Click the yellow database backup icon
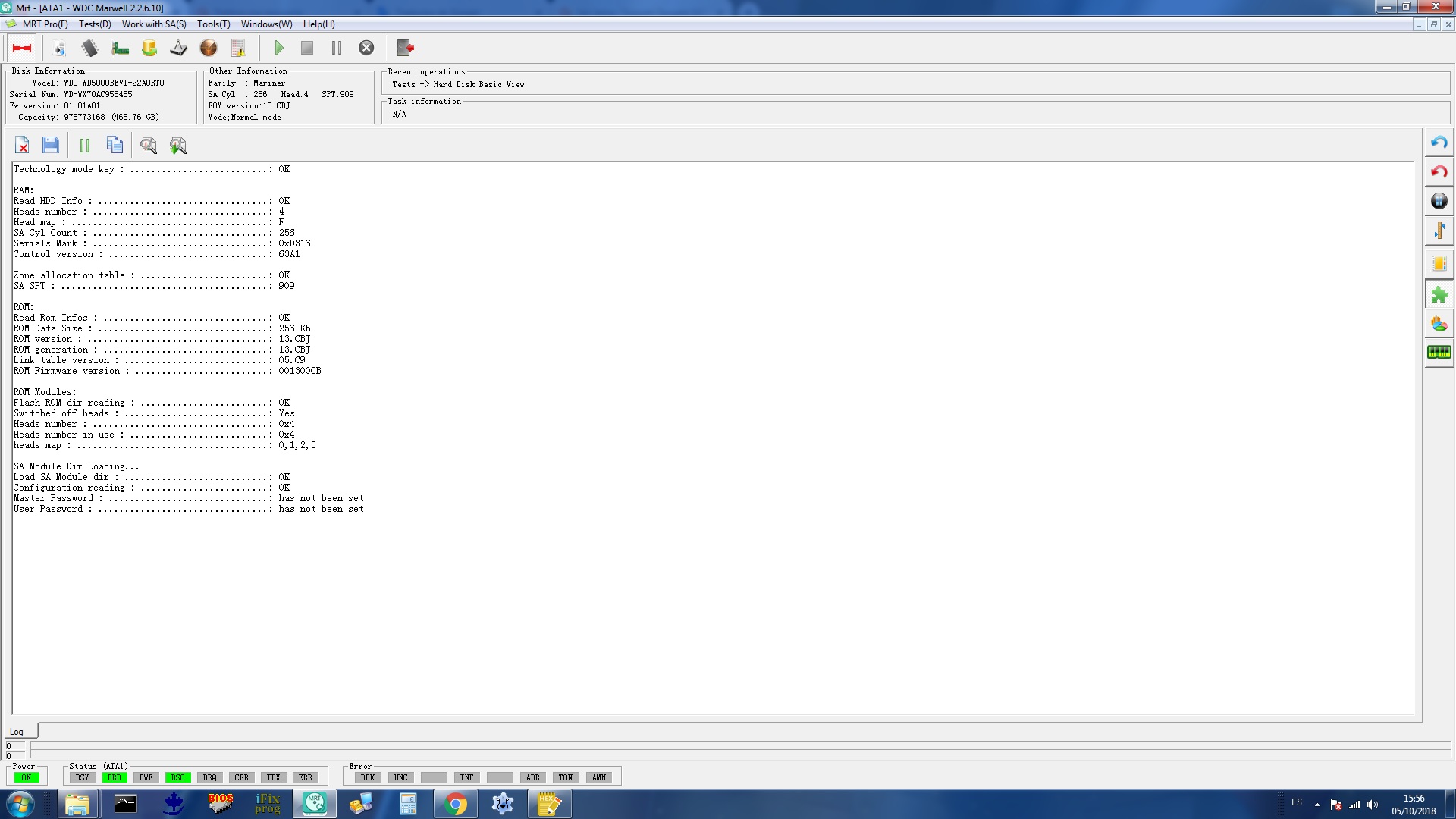1456x819 pixels. [149, 48]
